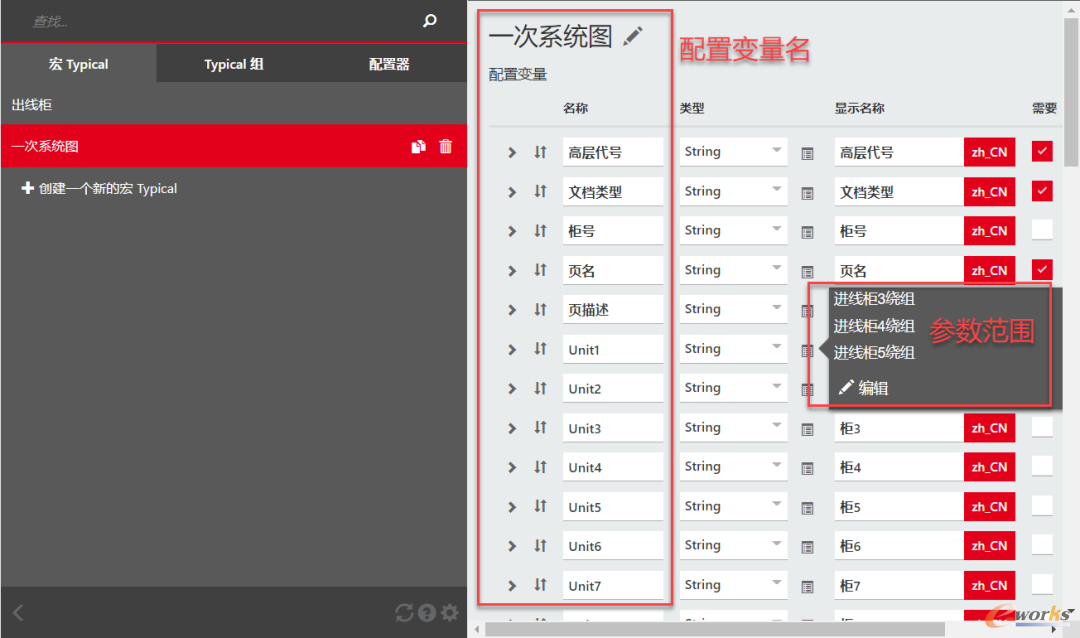Click the reorder arrows for 高层代号 row

click(541, 152)
